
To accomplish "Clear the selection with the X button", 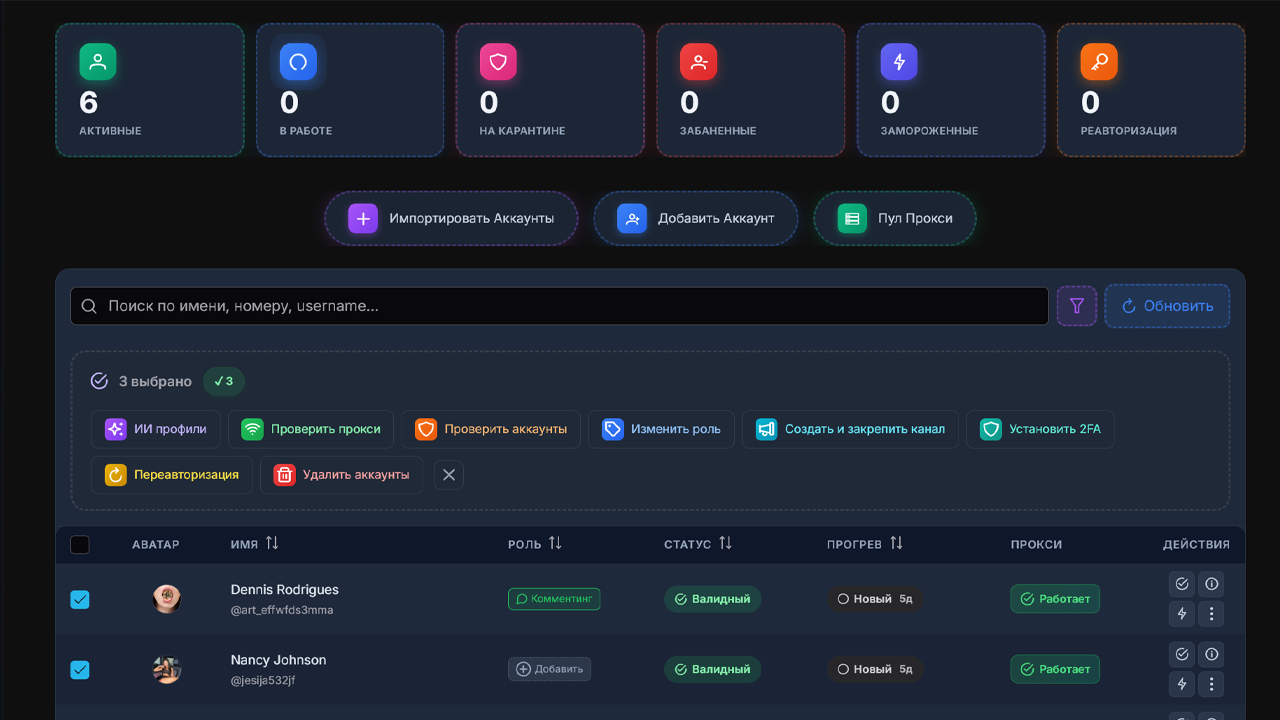I will pyautogui.click(x=449, y=475).
